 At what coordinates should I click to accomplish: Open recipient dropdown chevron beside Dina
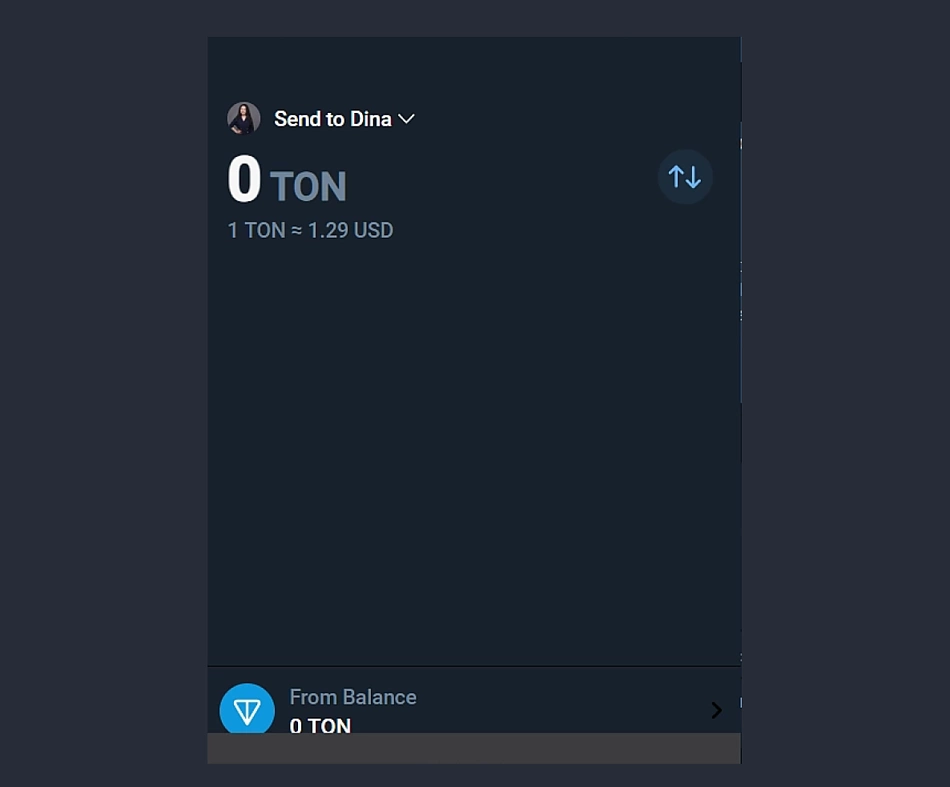[406, 119]
